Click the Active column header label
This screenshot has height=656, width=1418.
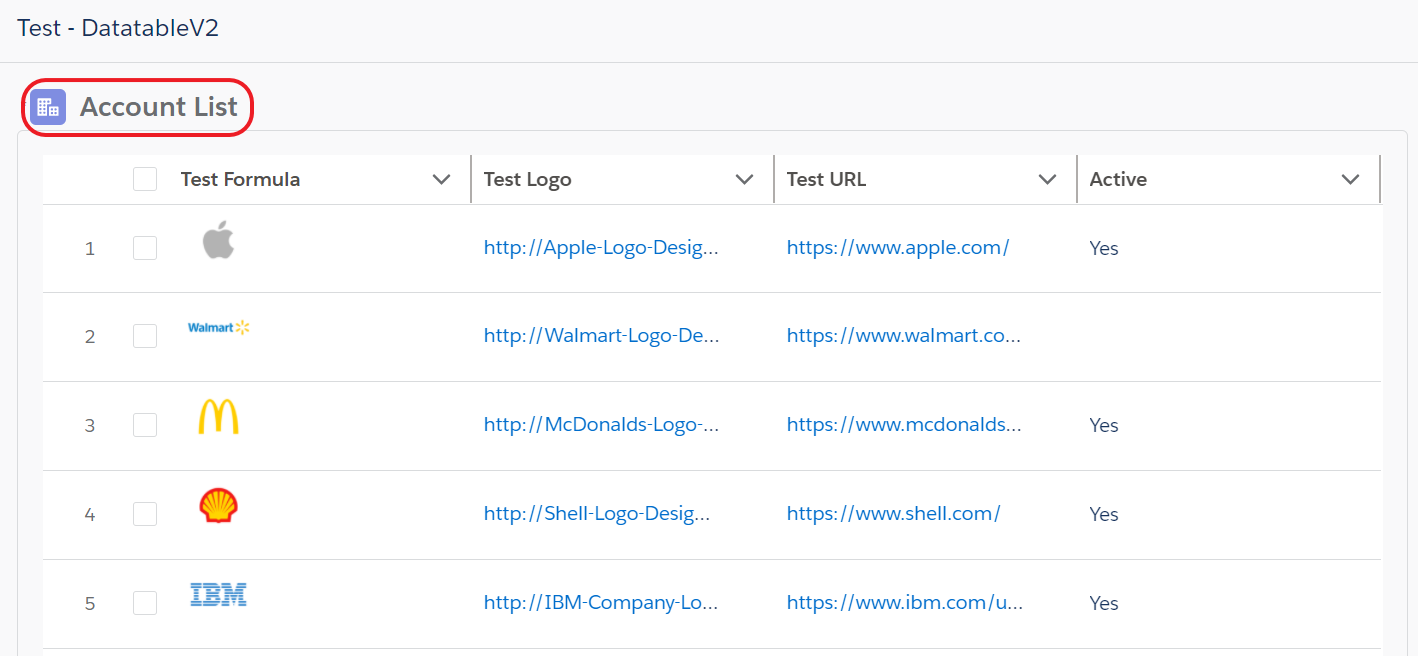(1118, 180)
